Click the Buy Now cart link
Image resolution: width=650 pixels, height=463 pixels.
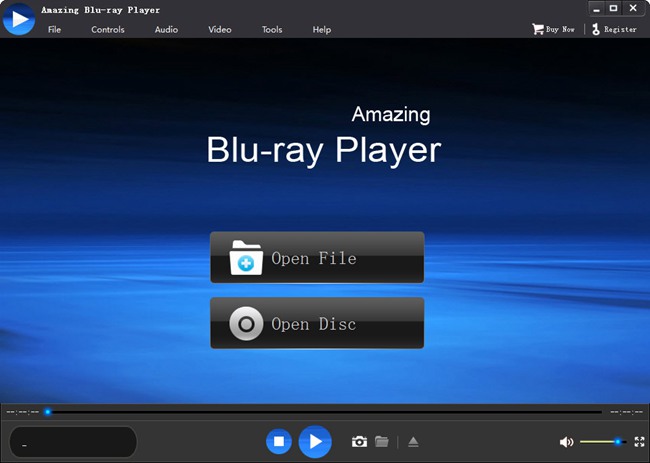coord(553,29)
